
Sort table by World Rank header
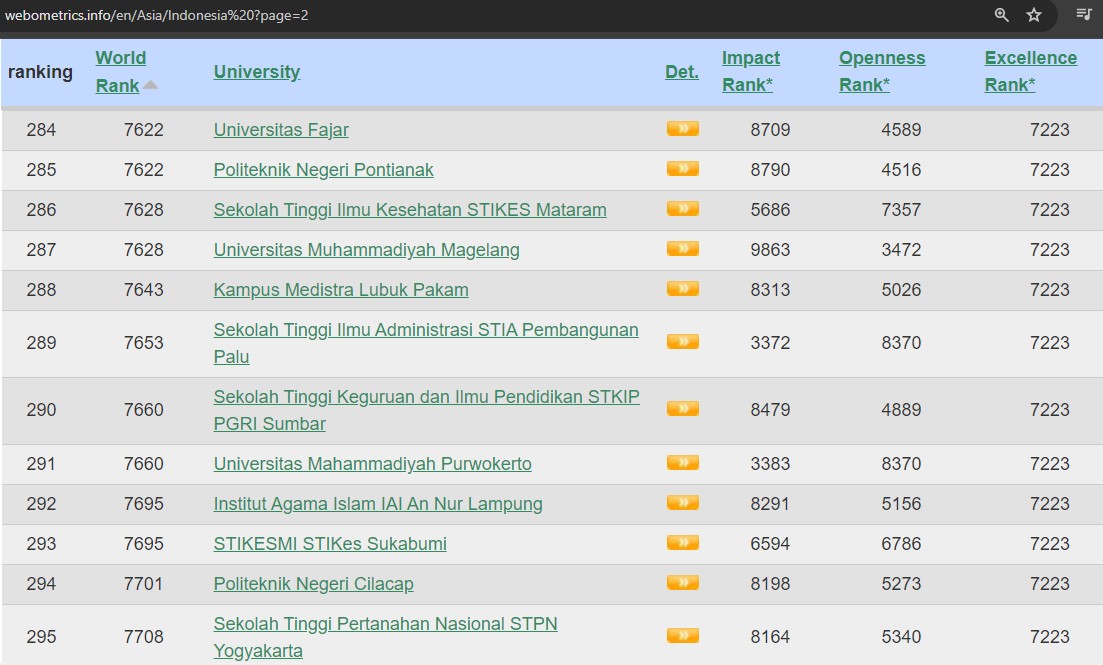(x=120, y=71)
